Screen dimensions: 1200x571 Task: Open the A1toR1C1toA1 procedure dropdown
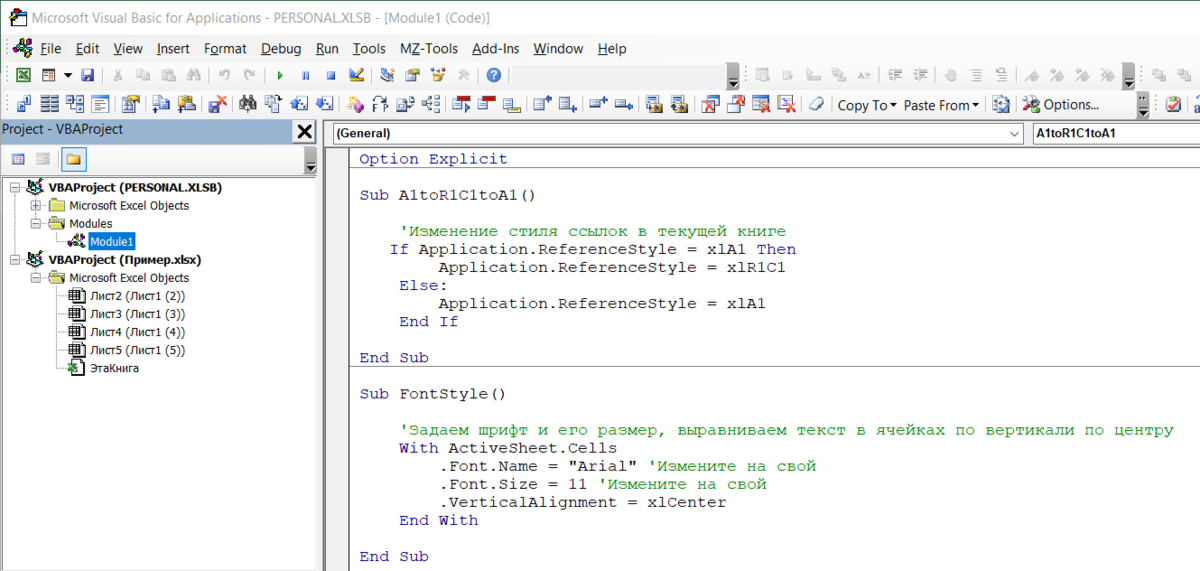pos(1115,133)
